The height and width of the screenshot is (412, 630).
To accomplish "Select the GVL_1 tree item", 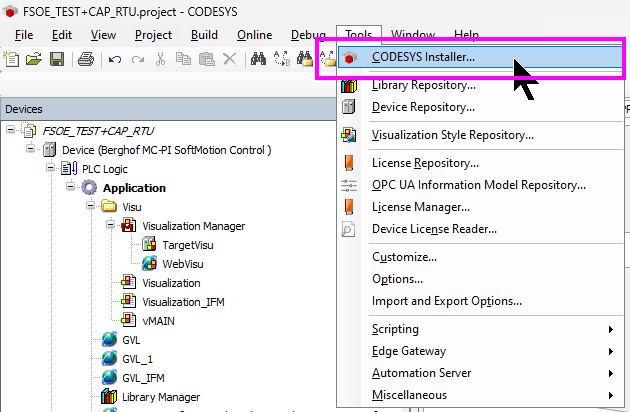I will click(x=137, y=359).
